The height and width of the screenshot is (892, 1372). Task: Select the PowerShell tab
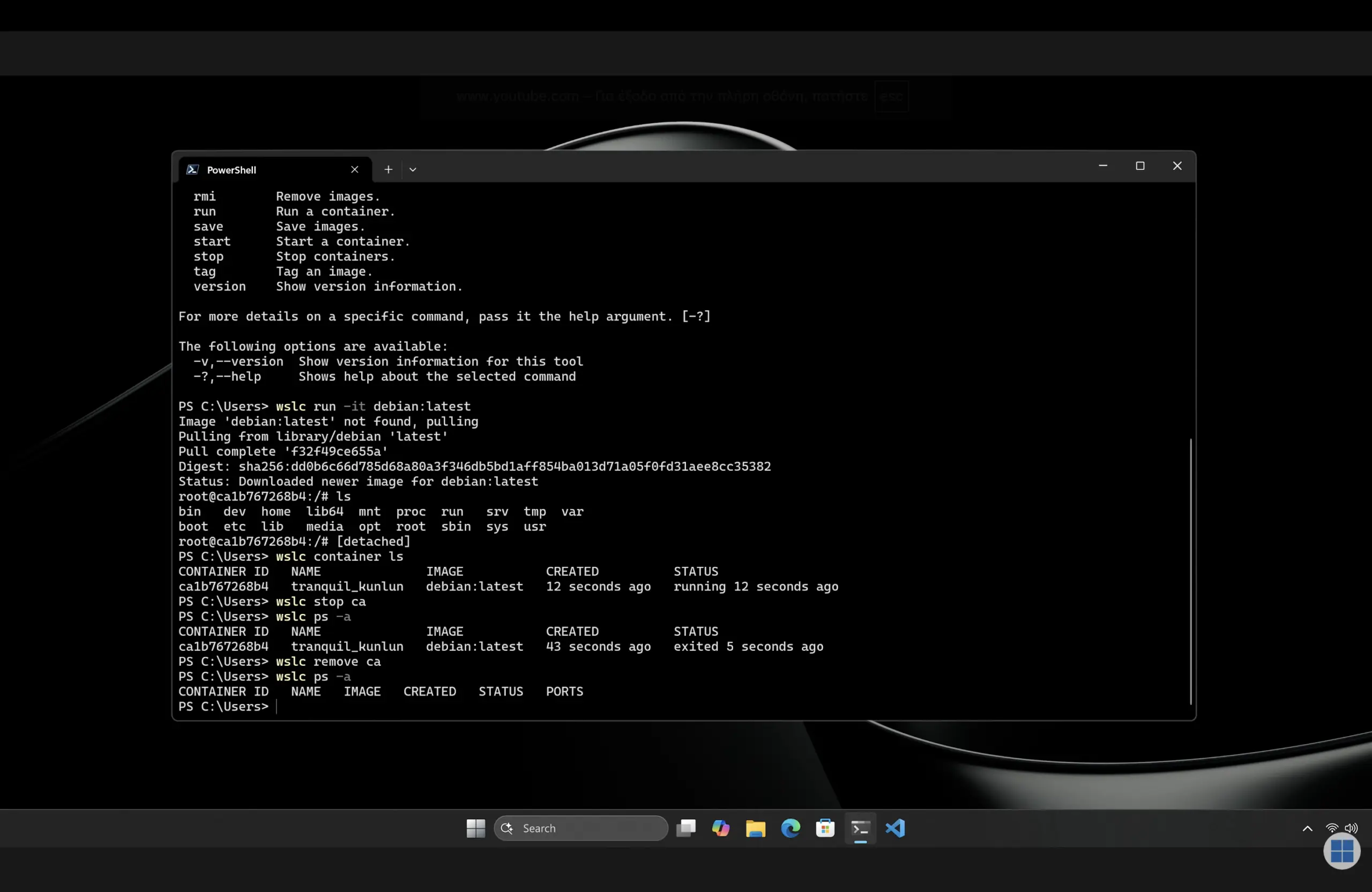pos(275,169)
